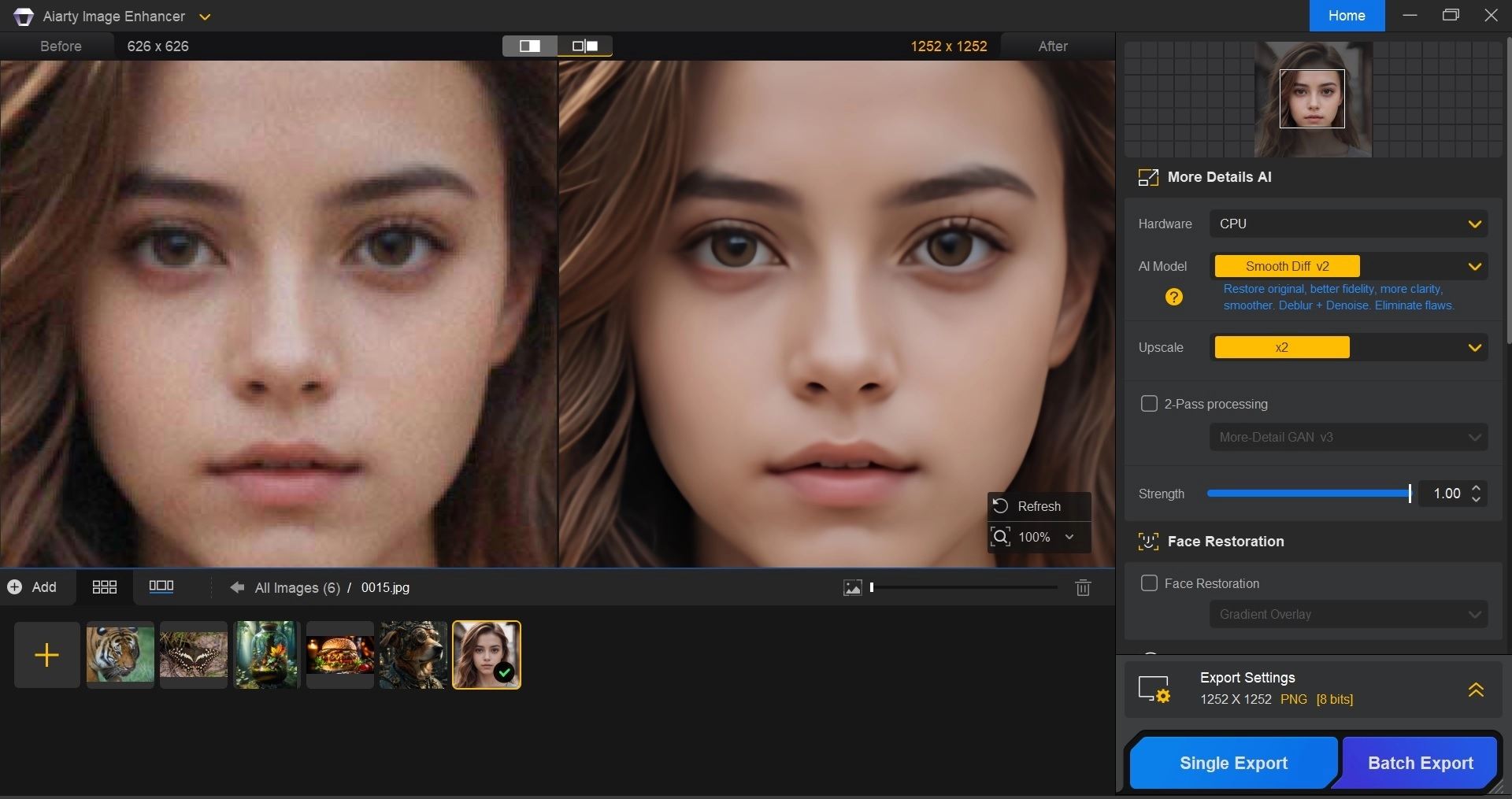This screenshot has height=799, width=1512.
Task: Open the Aiarty Image Enhancer app menu
Action: coord(205,17)
